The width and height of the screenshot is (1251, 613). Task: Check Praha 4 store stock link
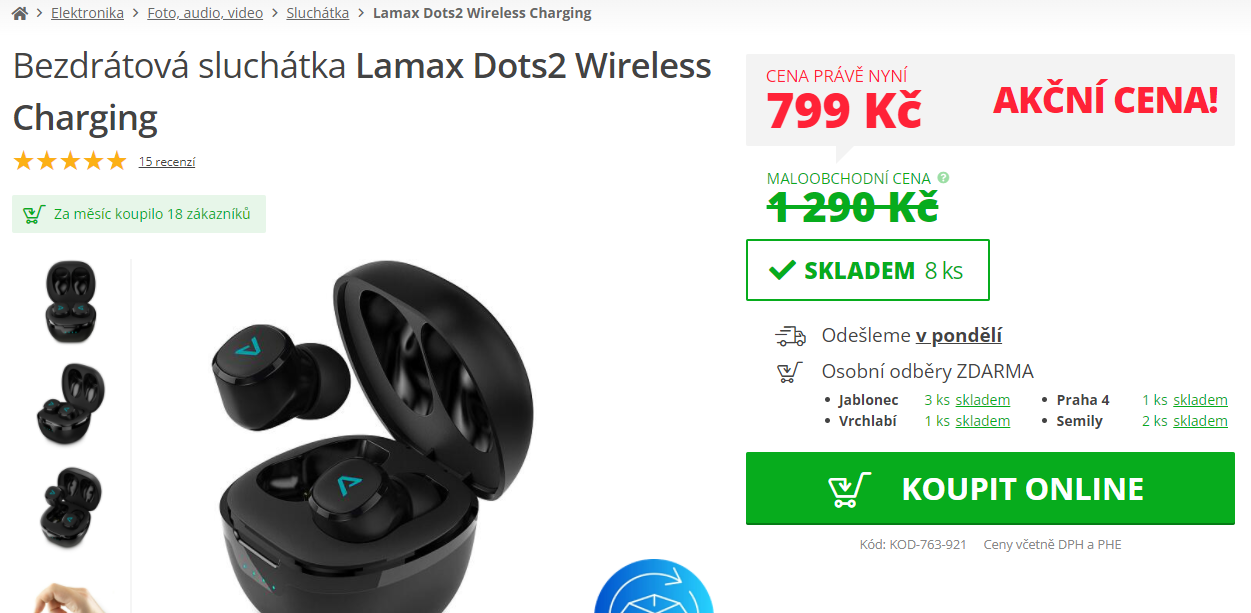1200,400
